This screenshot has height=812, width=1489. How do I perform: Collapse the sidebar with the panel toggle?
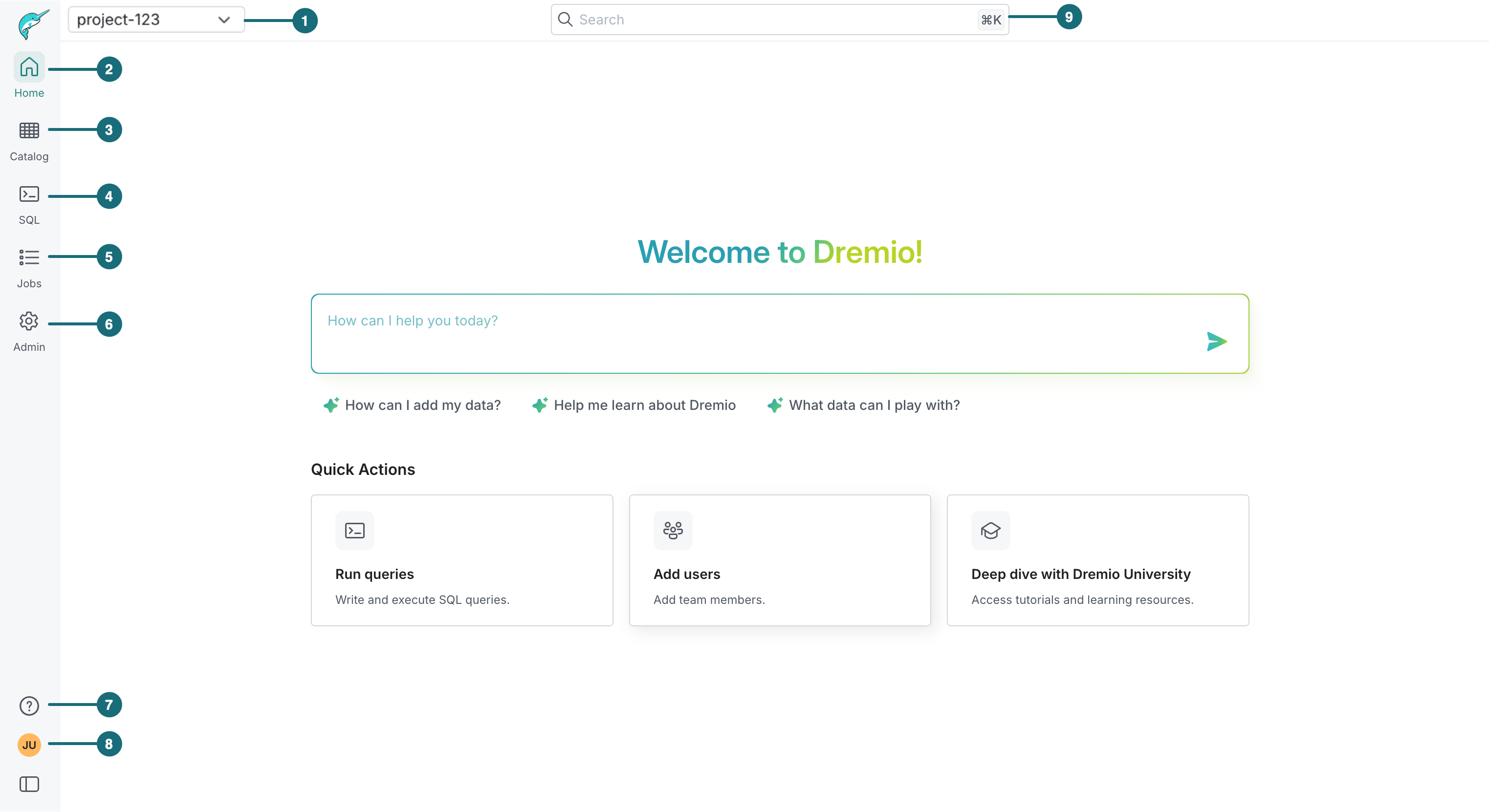pos(28,784)
